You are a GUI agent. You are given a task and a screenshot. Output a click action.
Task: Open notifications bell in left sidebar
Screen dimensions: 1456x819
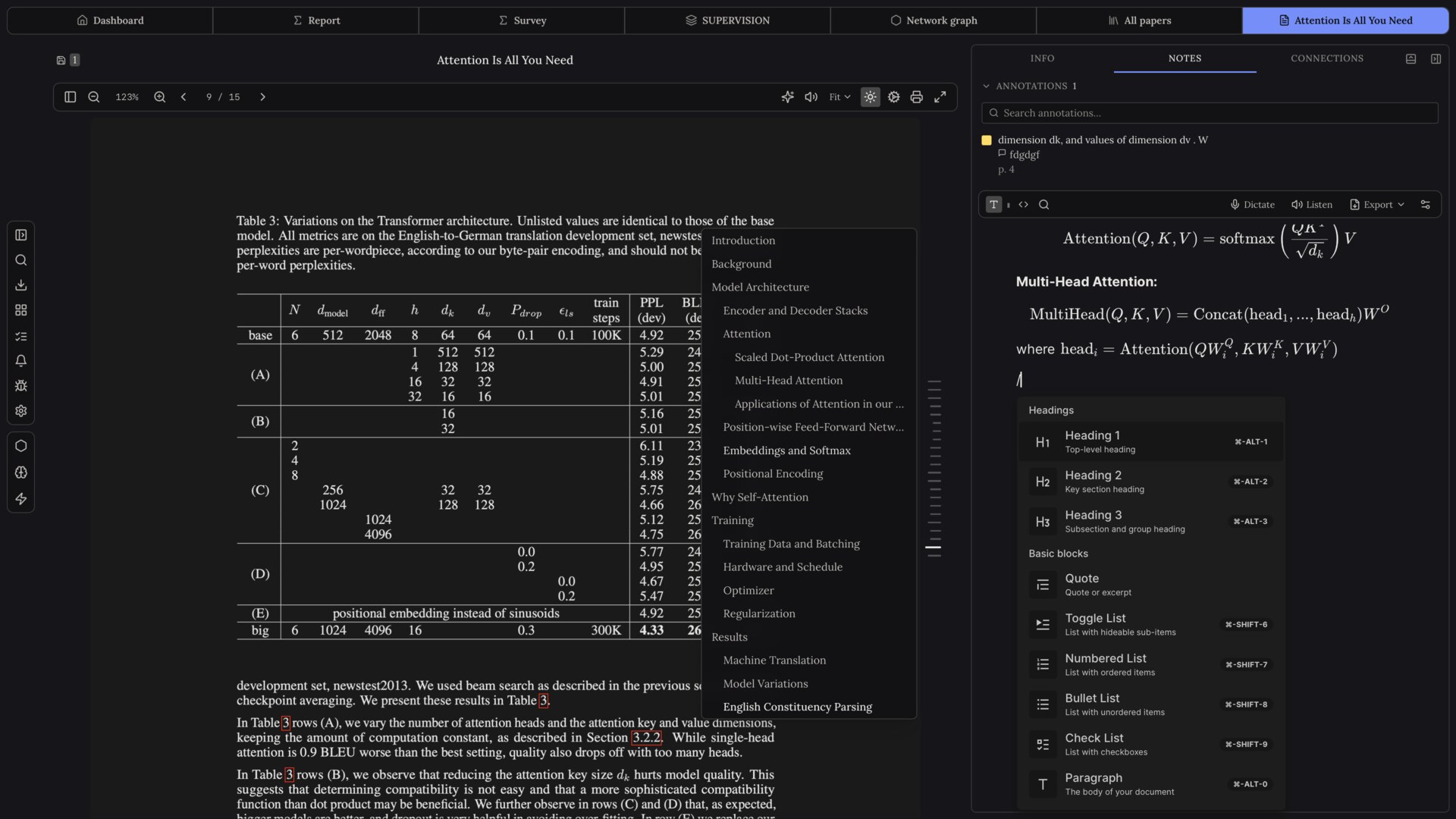pos(21,361)
